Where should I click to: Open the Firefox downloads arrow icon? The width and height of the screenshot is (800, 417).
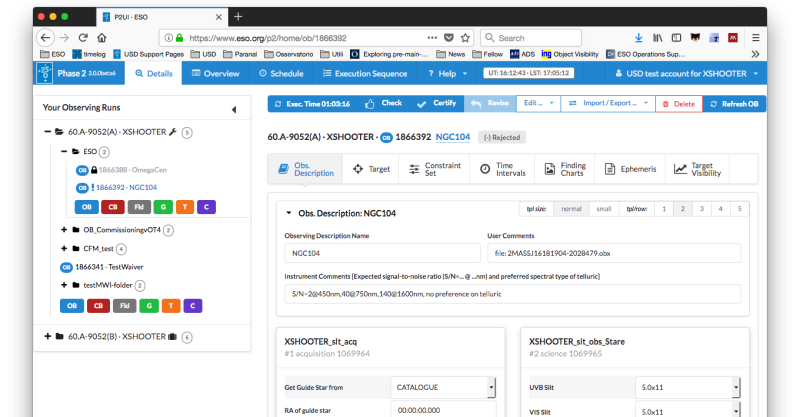[639, 38]
